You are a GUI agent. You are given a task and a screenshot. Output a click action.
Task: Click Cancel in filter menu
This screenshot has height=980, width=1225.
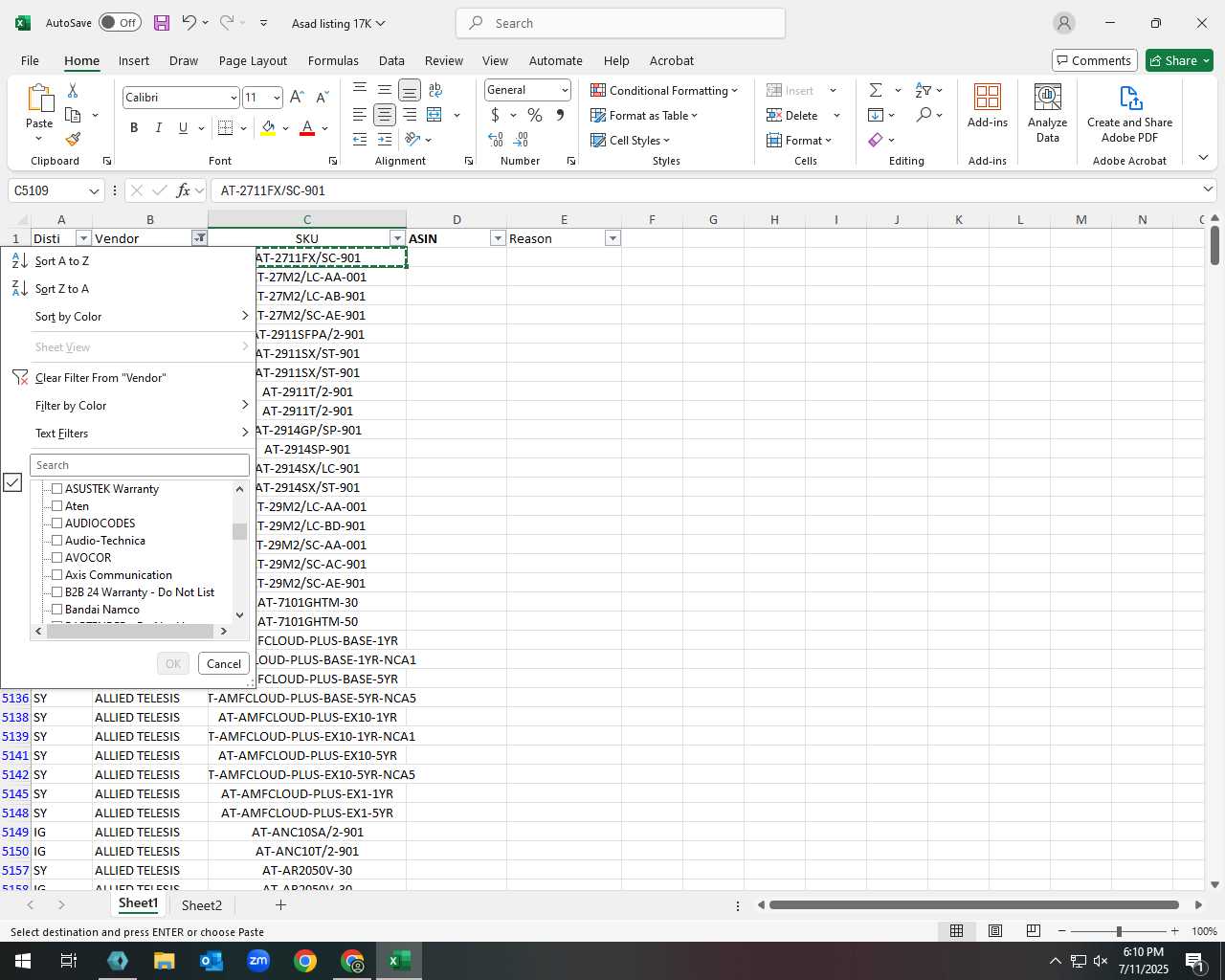(224, 664)
